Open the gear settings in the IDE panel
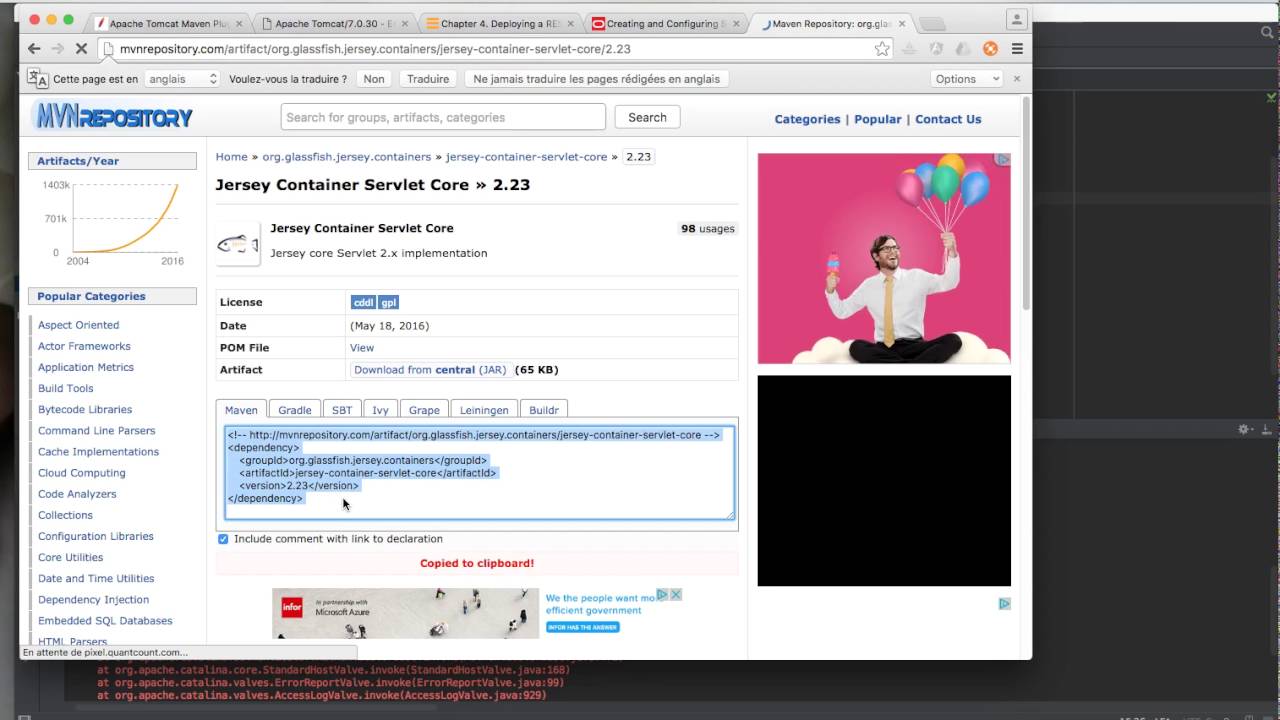The image size is (1280, 720). click(1244, 429)
